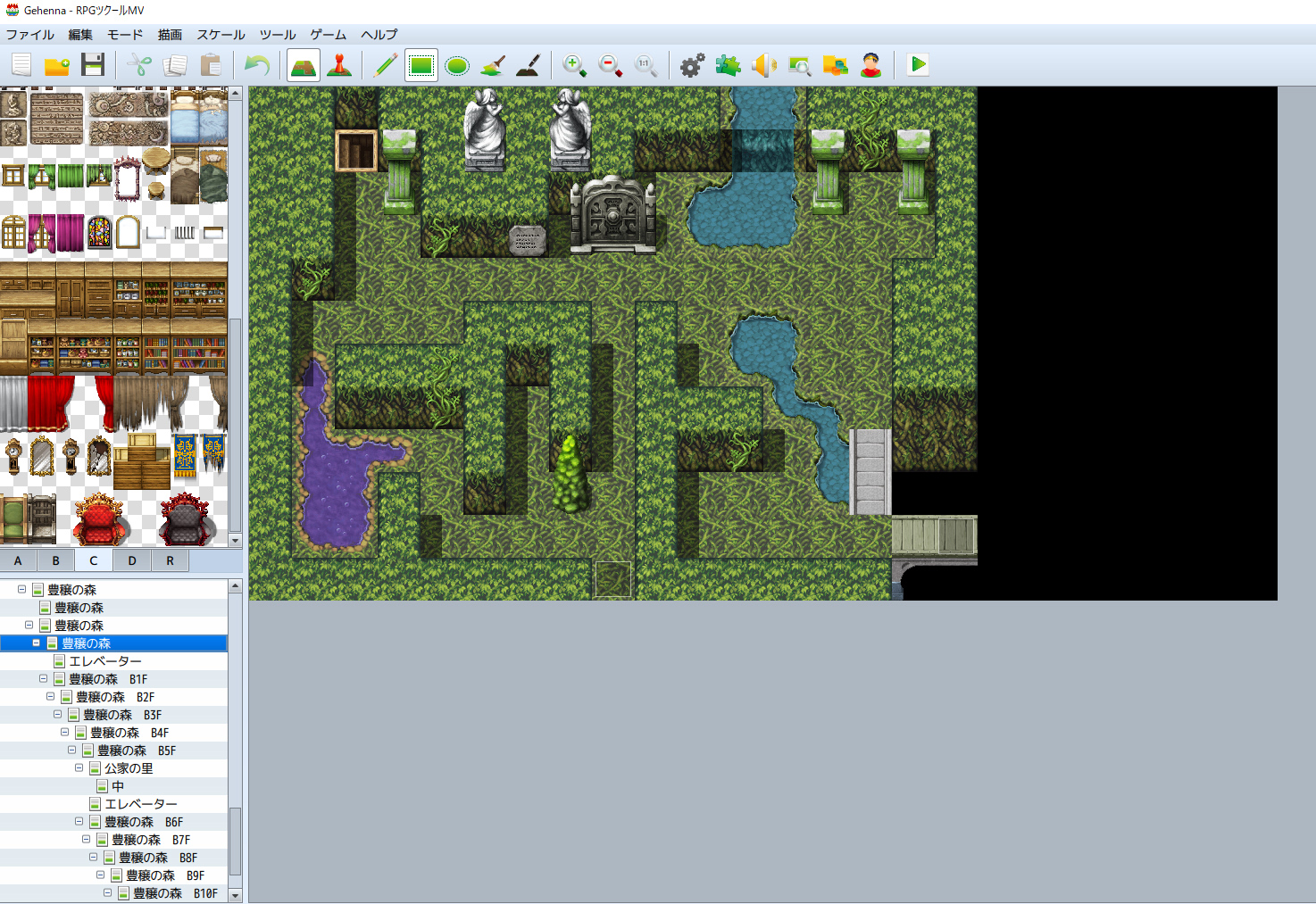Open the Resource Manager icon
The width and height of the screenshot is (1316, 904).
pyautogui.click(x=836, y=65)
